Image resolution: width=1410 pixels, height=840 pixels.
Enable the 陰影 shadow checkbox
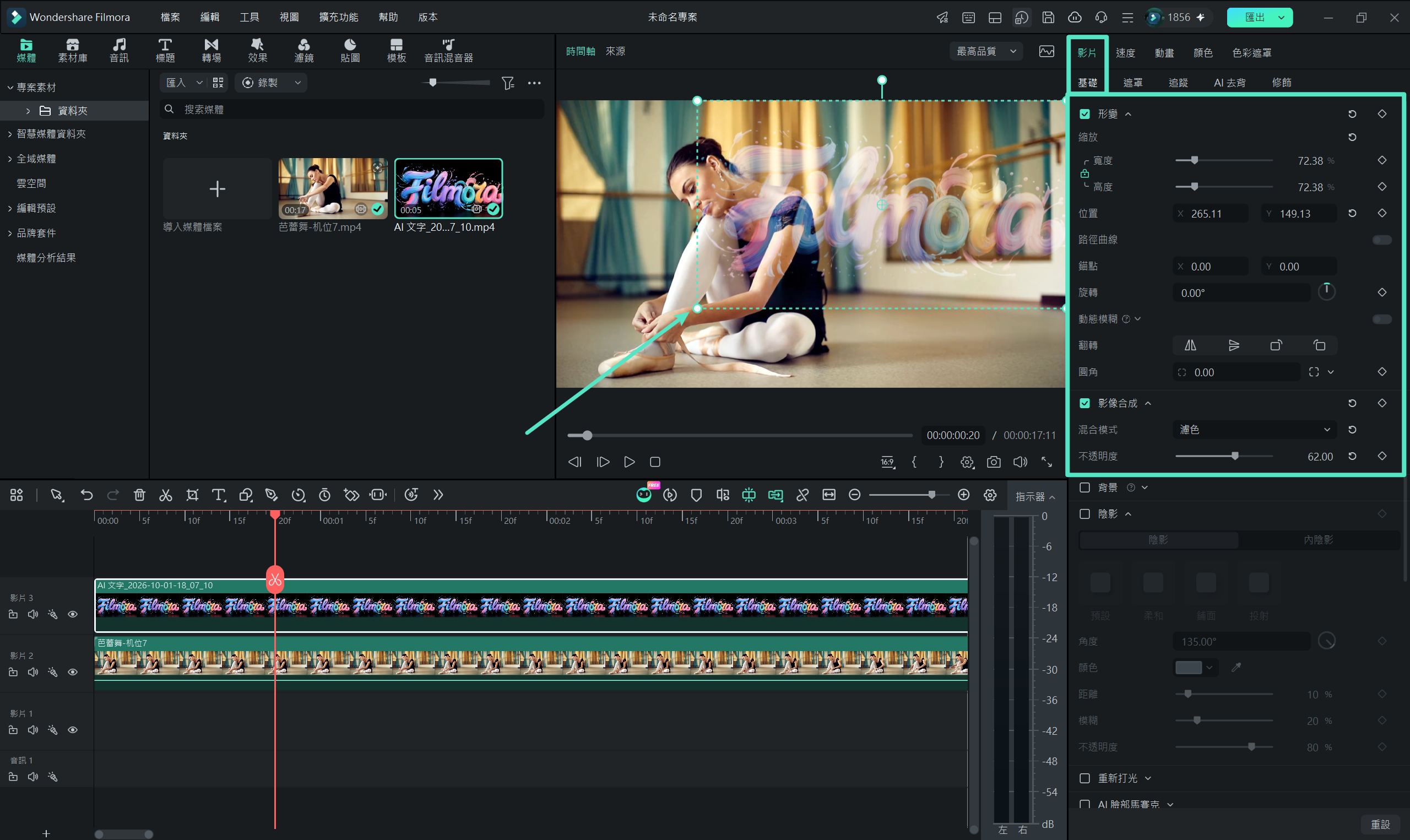point(1084,514)
